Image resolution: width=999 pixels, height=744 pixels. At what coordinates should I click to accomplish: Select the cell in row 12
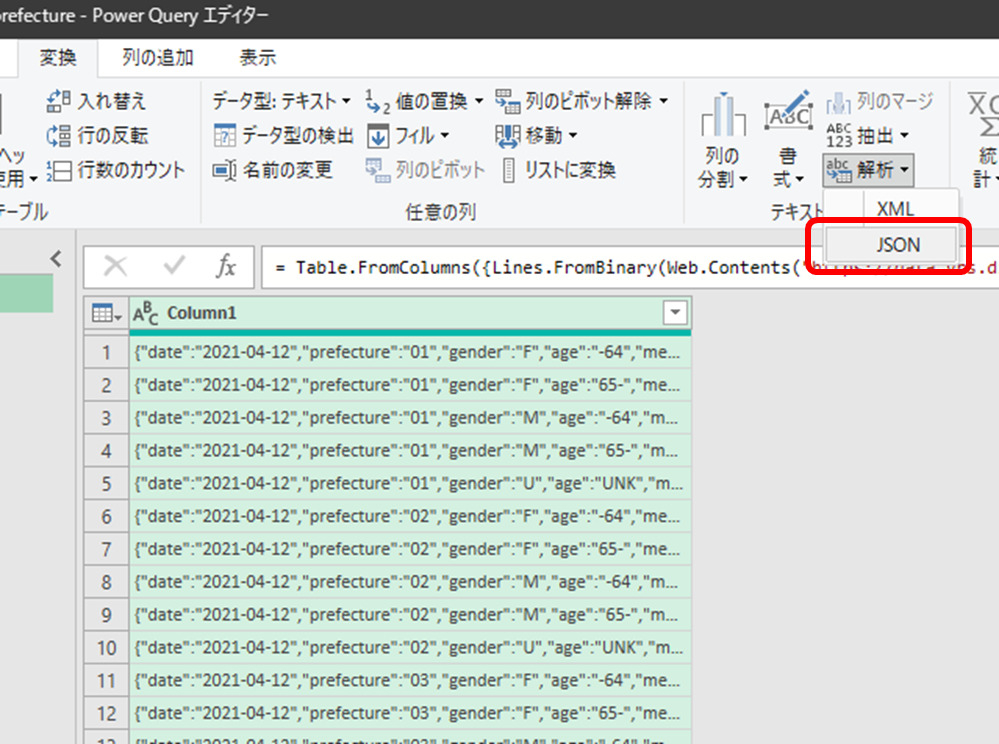410,713
